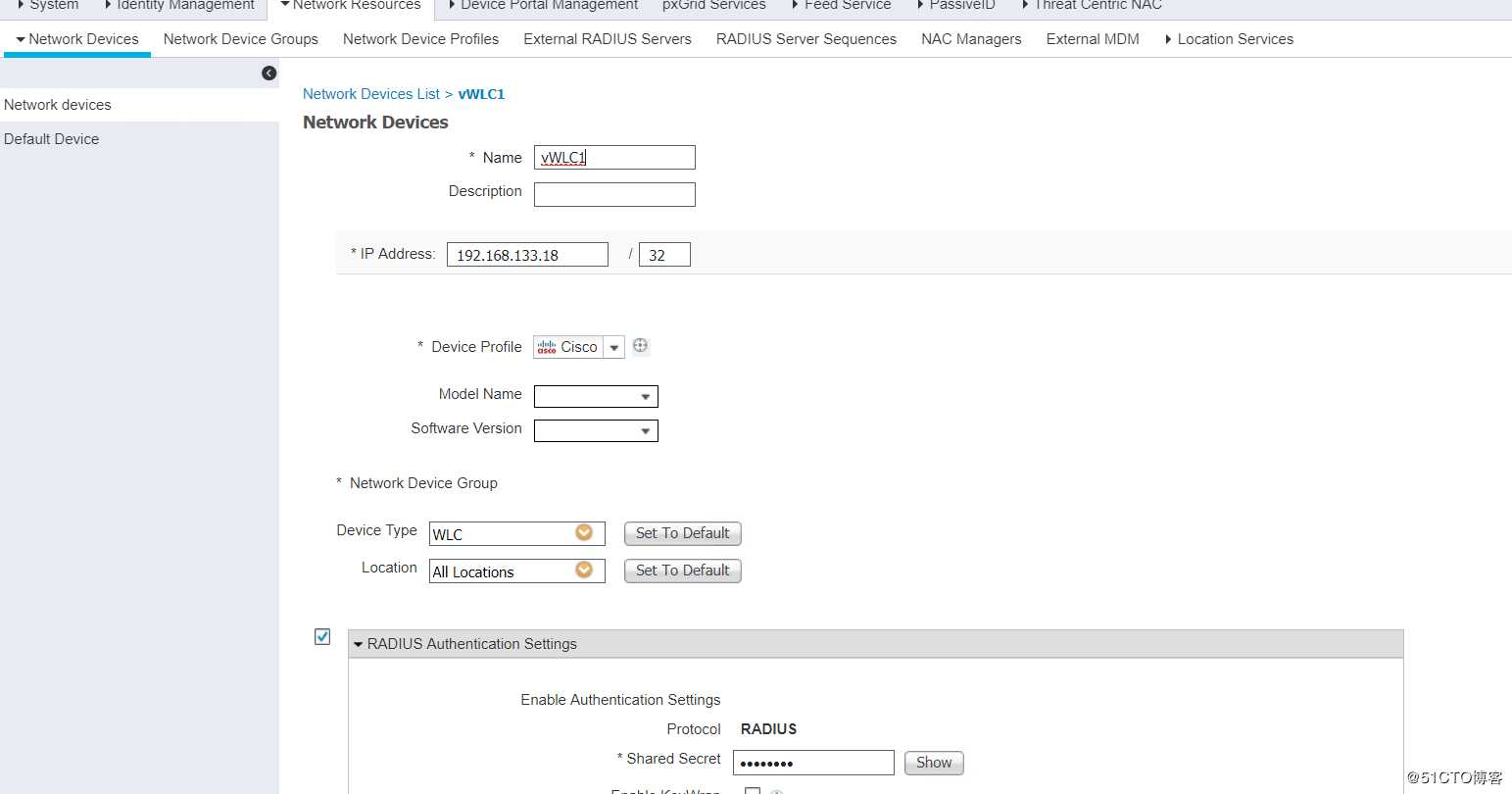Click the Network Device Group label
The image size is (1512, 794).
coord(423,483)
